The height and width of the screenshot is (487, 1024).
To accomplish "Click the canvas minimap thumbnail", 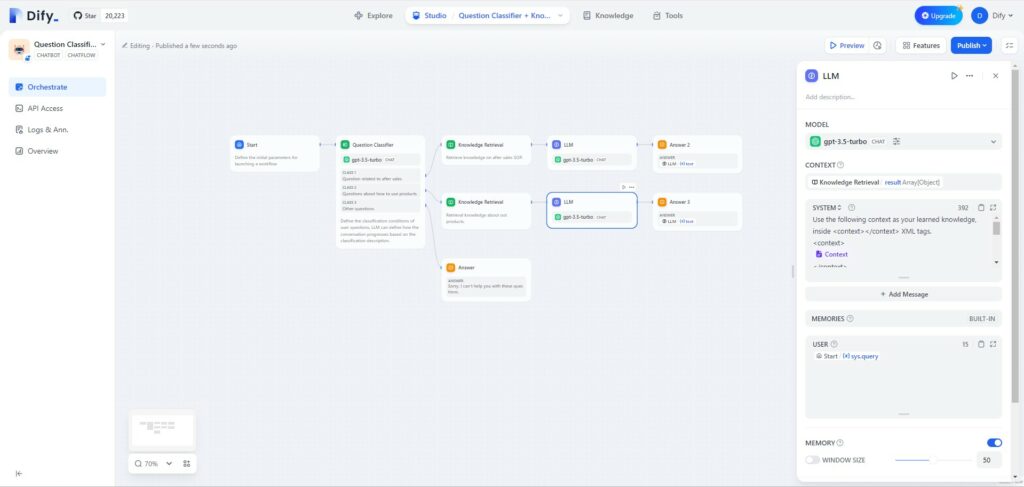I will click(x=162, y=430).
